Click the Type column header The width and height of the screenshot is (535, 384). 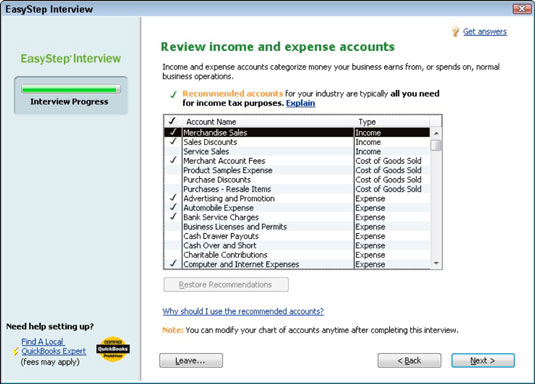(x=392, y=122)
